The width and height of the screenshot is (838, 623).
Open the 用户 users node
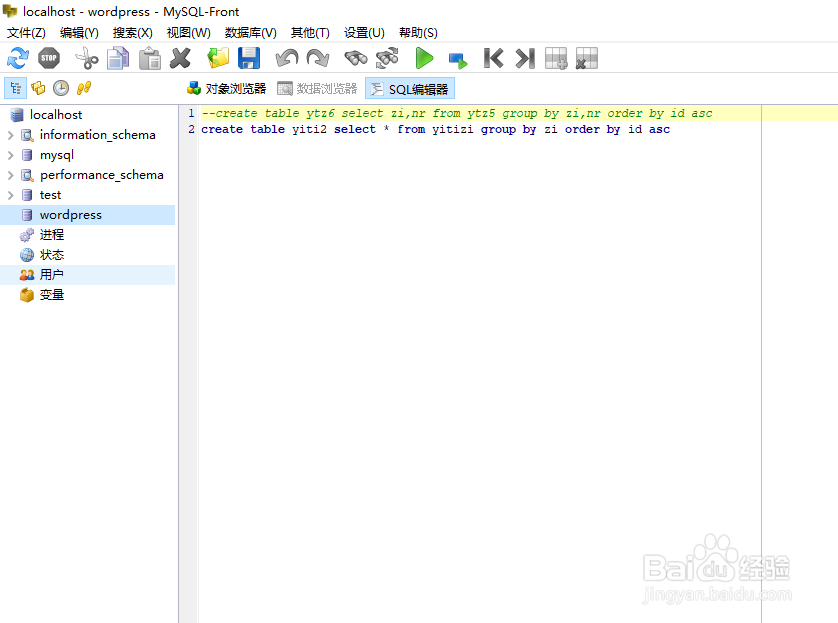[x=51, y=275]
